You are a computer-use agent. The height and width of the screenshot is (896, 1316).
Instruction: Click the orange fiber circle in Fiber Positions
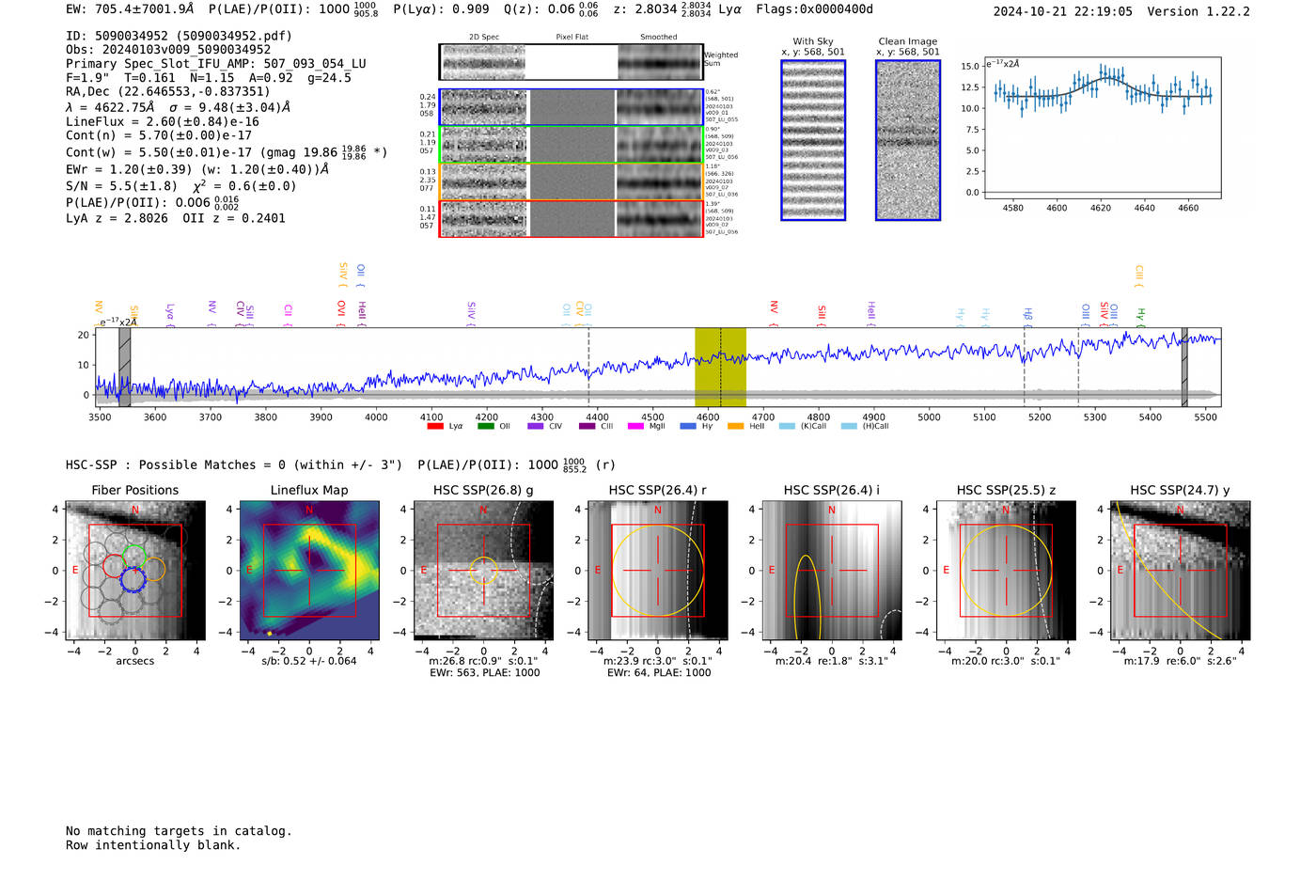tap(154, 569)
